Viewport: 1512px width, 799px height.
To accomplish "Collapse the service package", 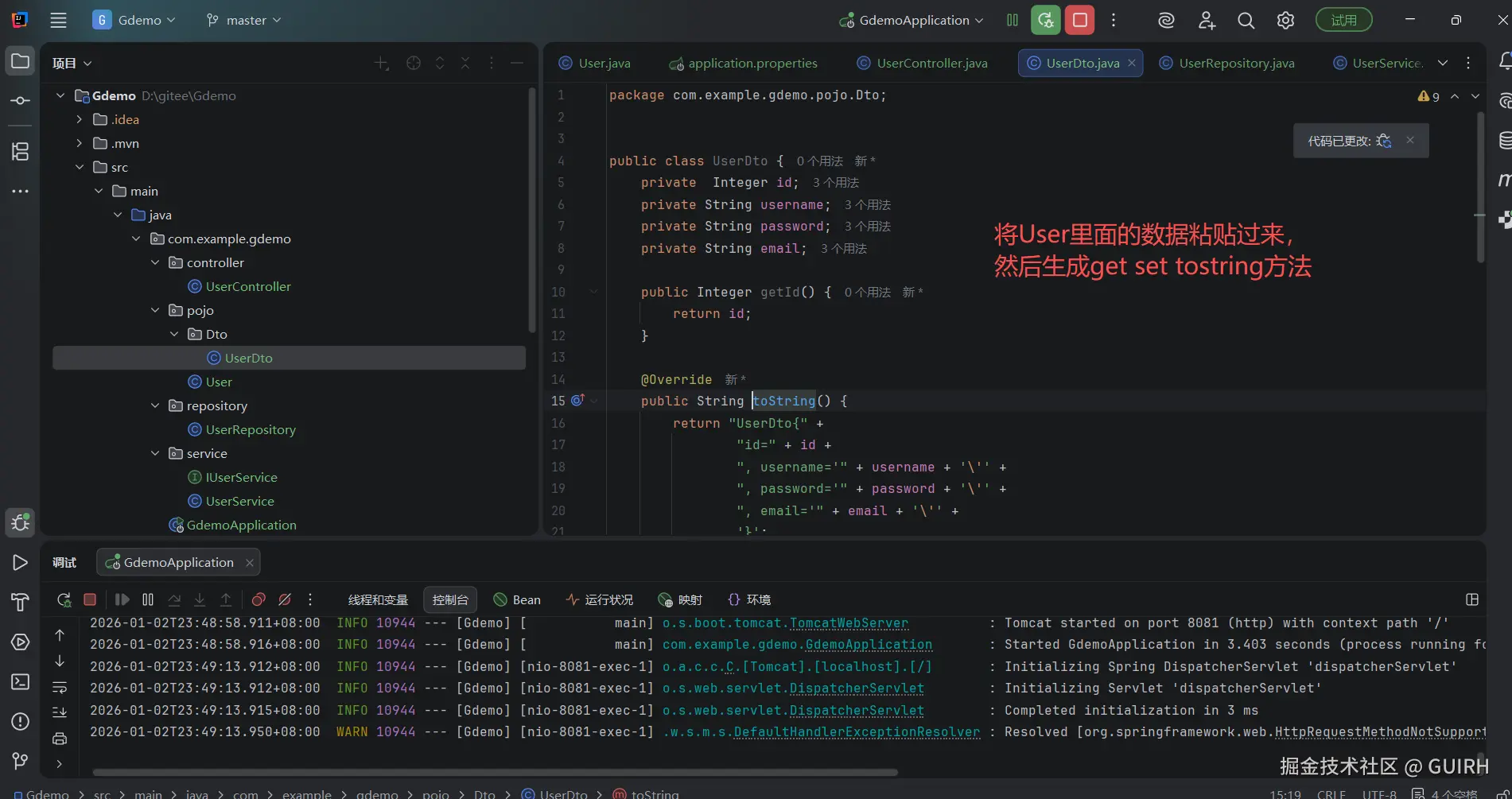I will click(155, 453).
